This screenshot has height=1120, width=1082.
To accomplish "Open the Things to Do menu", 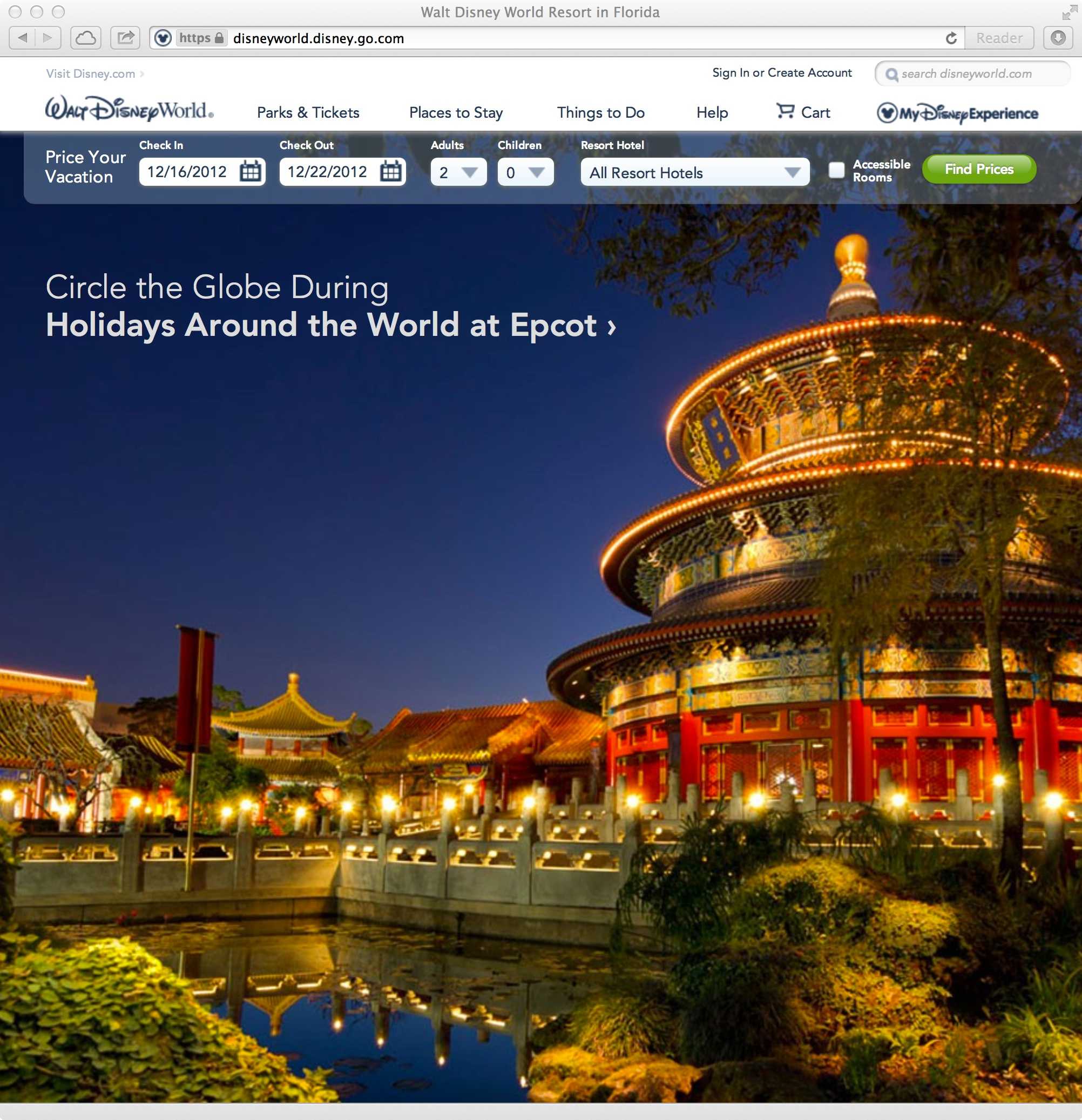I will (601, 113).
